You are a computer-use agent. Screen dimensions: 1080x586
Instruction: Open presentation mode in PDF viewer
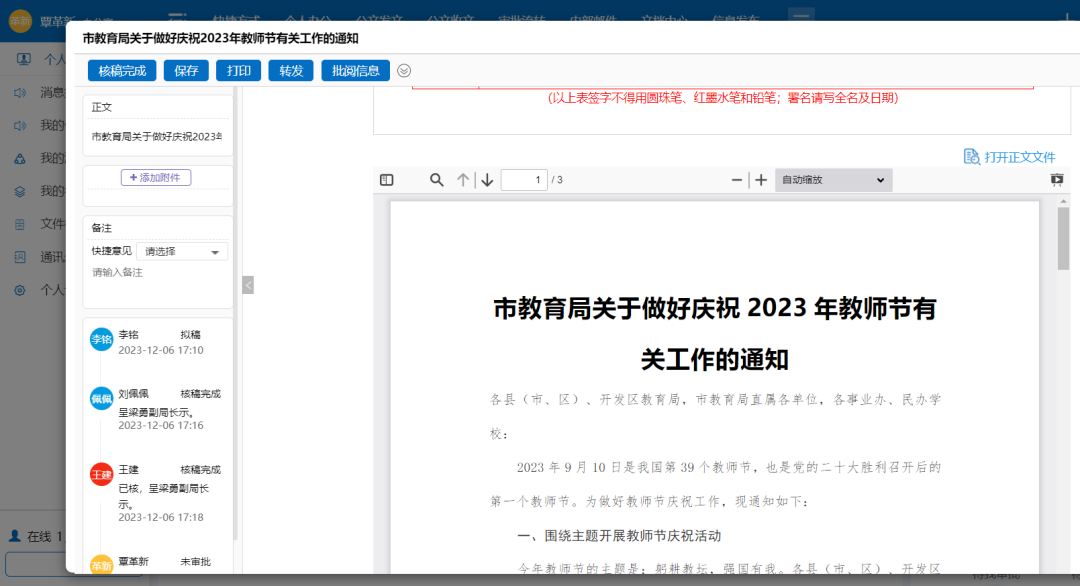(x=1055, y=180)
